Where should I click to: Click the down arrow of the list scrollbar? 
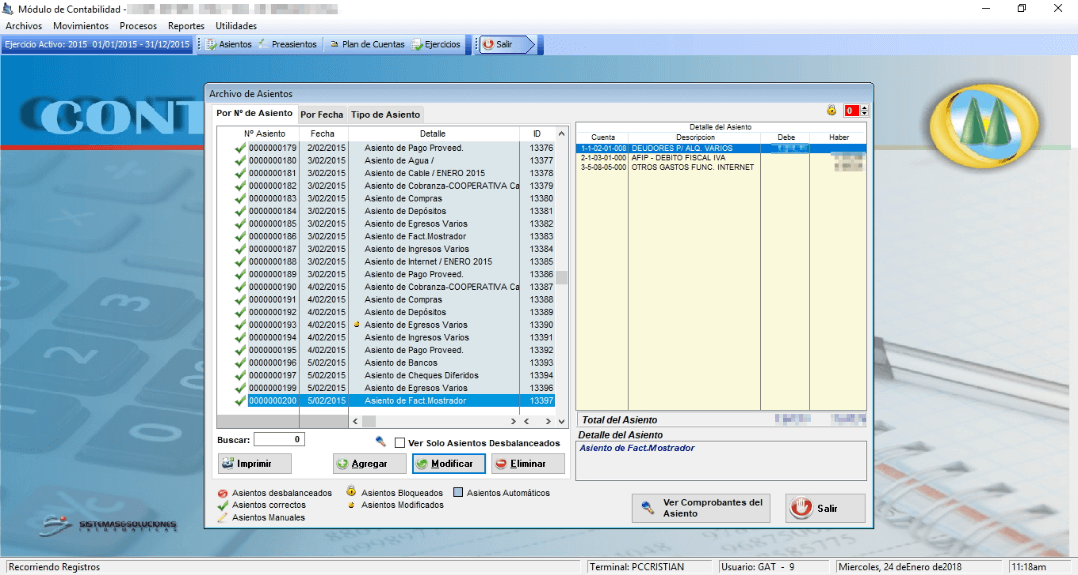click(x=562, y=421)
